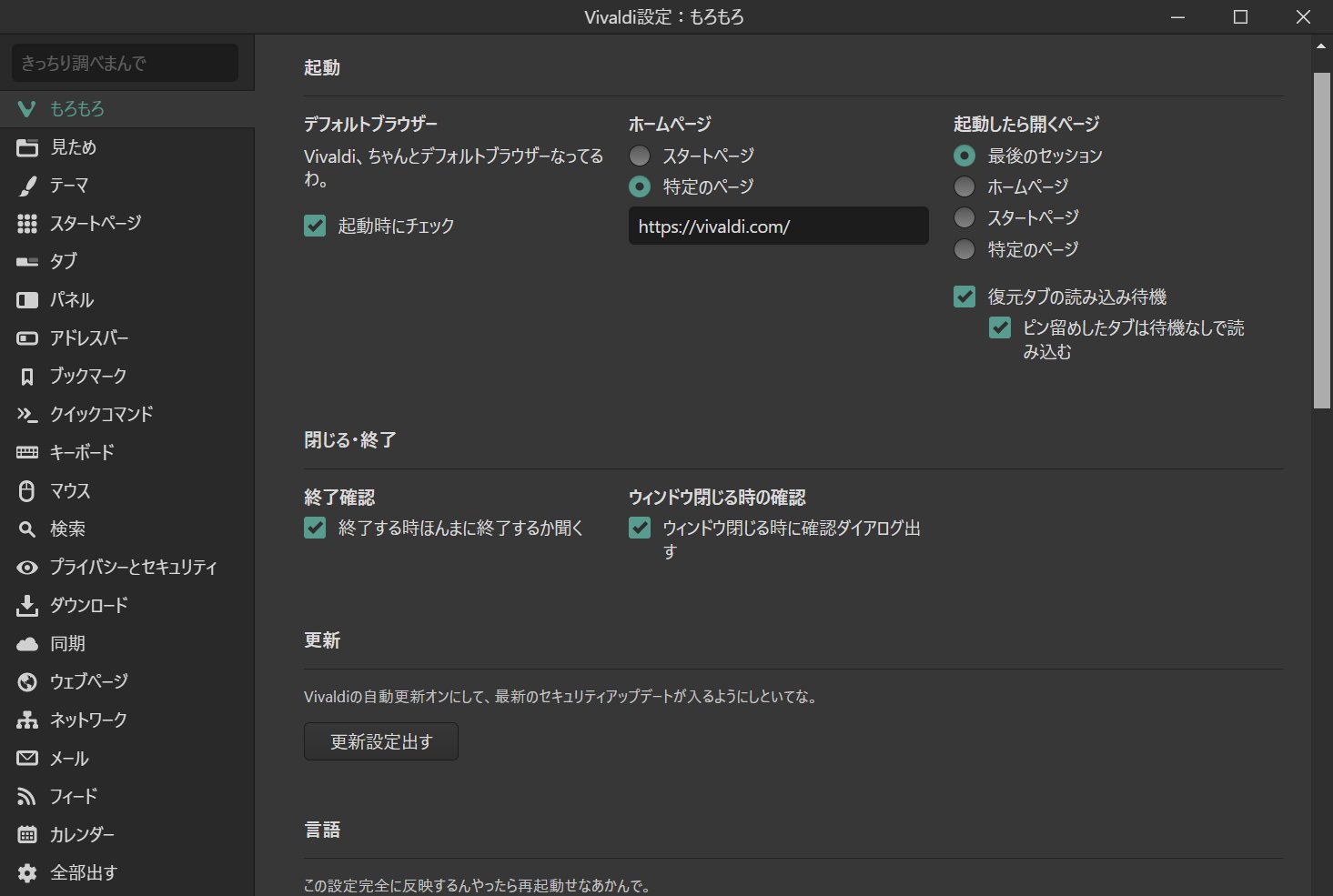Image resolution: width=1333 pixels, height=896 pixels.
Task: Select 特定のページ radio under 起動したら開くページ
Action: (964, 249)
